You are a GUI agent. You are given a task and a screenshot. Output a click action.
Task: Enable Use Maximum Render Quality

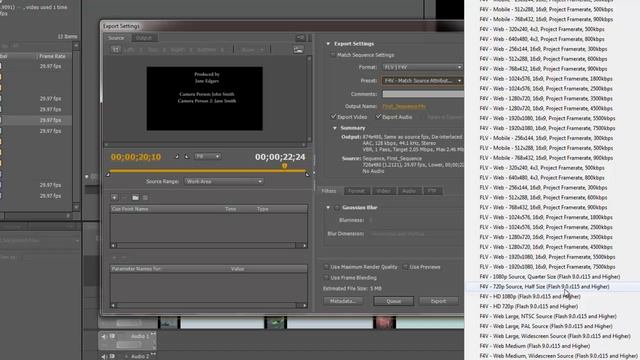[326, 267]
